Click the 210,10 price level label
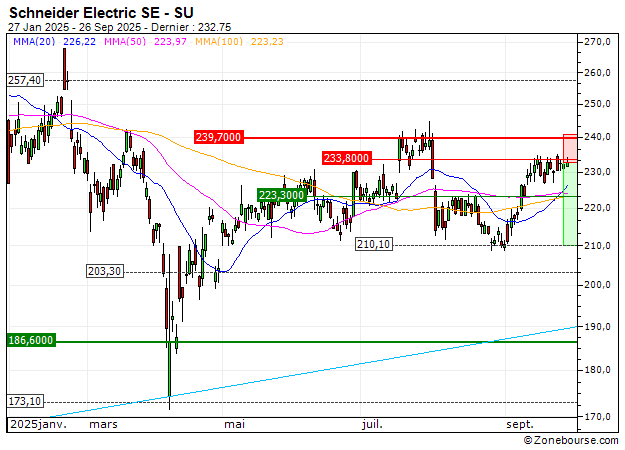The height and width of the screenshot is (450, 625). [373, 243]
